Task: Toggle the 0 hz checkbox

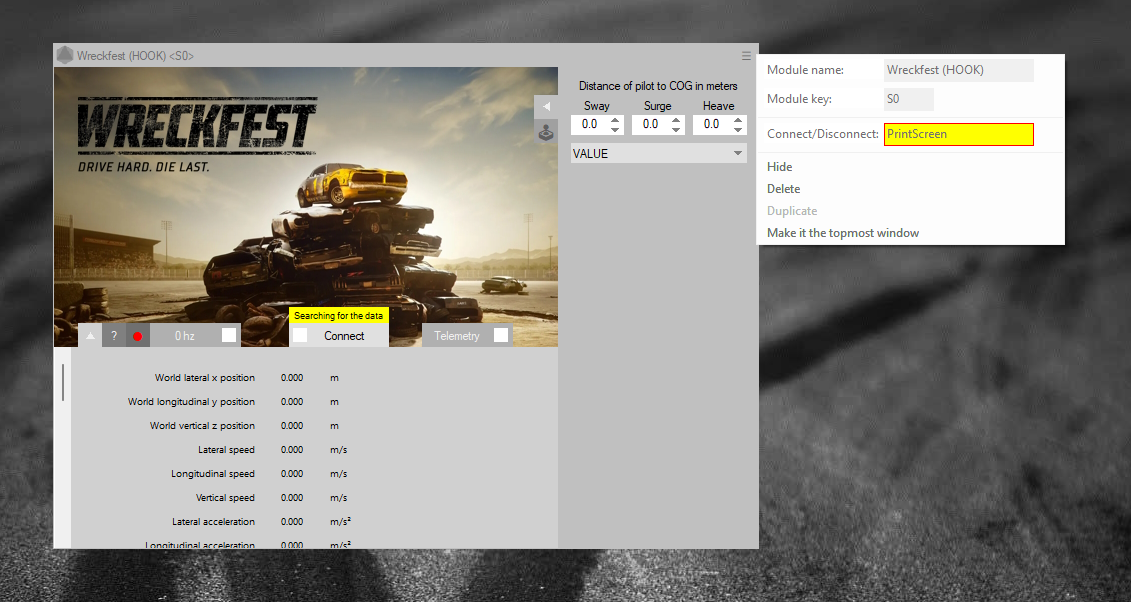Action: pos(229,335)
